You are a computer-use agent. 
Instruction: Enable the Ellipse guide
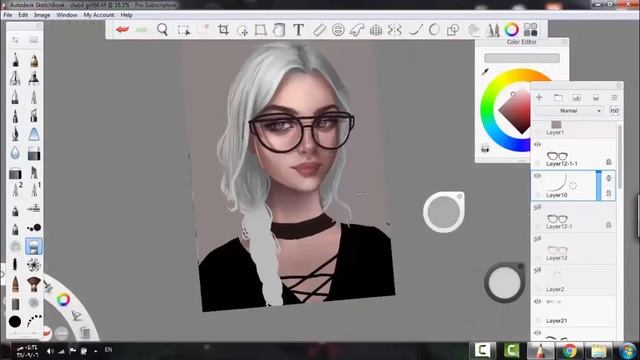338,30
